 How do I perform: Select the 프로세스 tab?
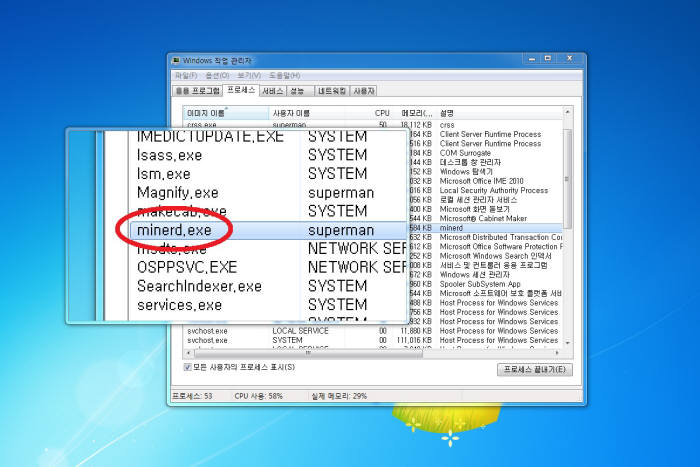pos(241,90)
